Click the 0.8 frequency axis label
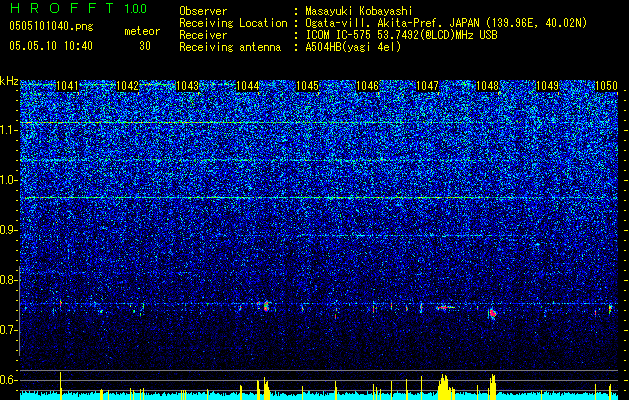Screen dimensions: 629x400 click(x=9, y=280)
